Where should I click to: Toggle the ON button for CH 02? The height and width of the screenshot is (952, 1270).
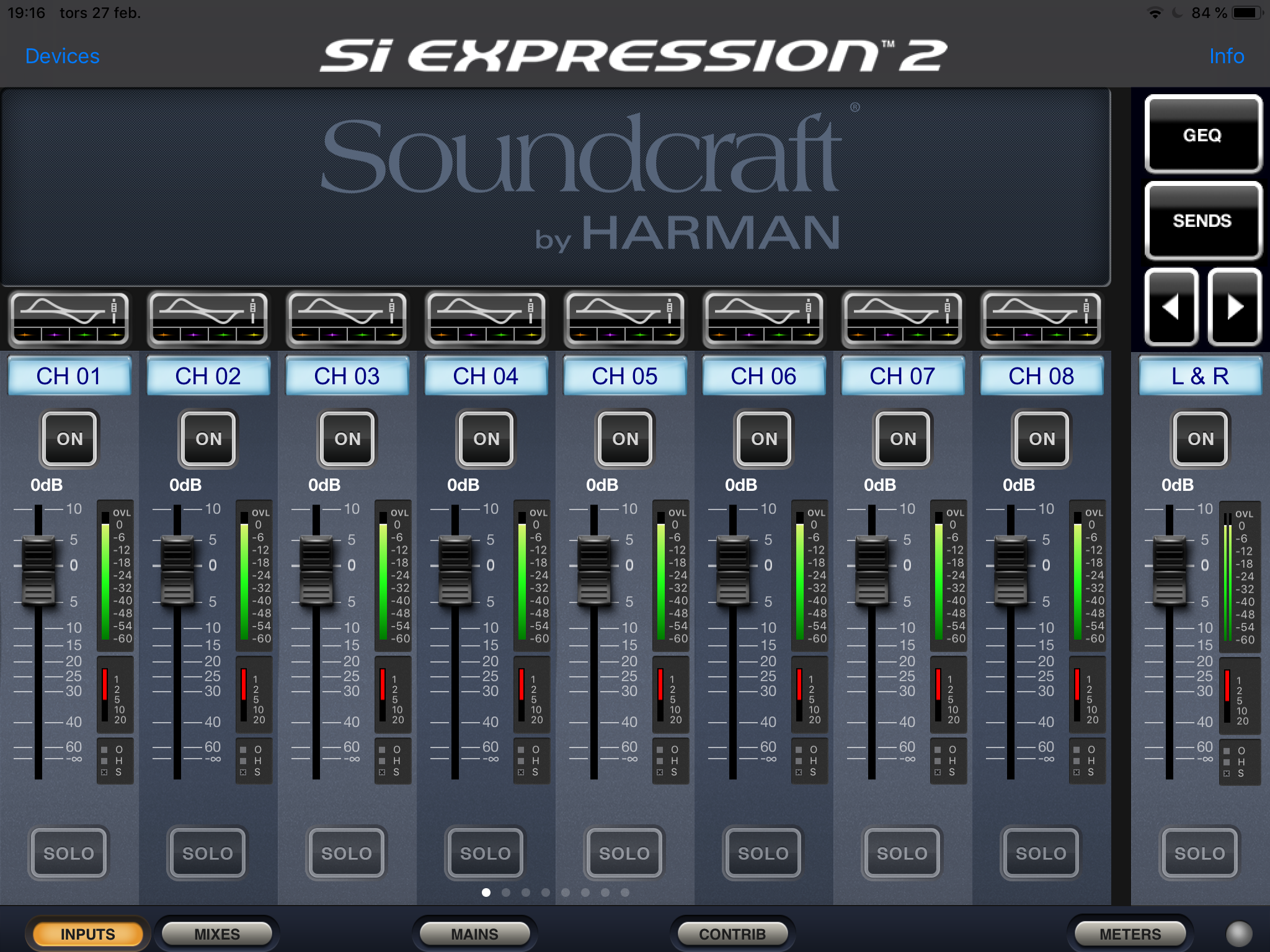tap(208, 439)
